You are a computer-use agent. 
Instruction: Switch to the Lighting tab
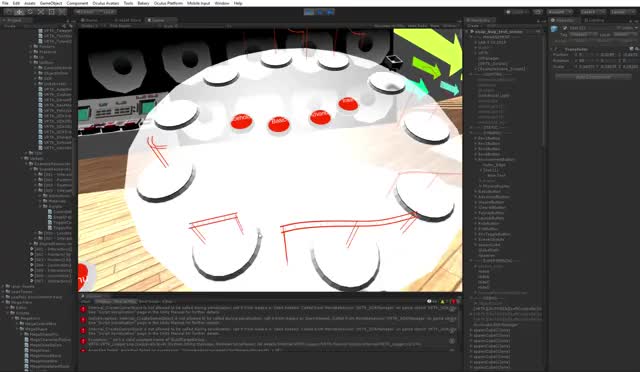593,20
